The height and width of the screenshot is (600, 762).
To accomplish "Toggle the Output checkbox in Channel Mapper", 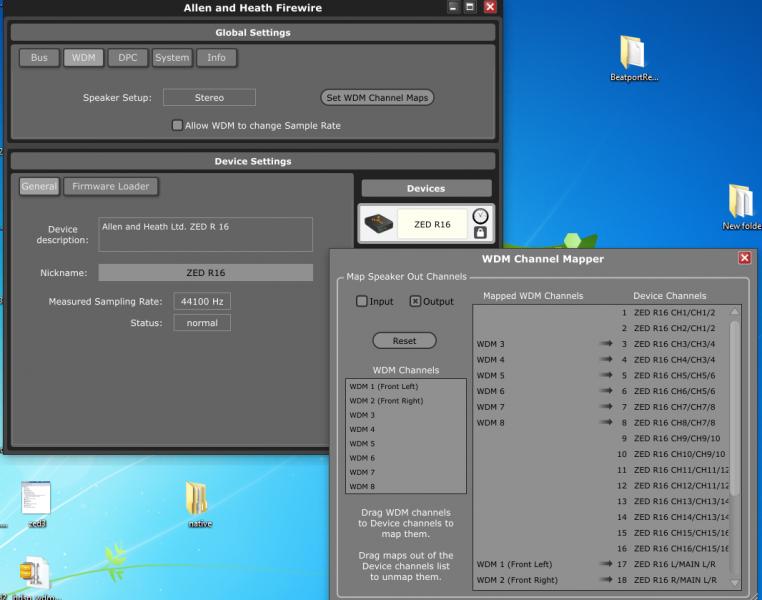I will [415, 301].
